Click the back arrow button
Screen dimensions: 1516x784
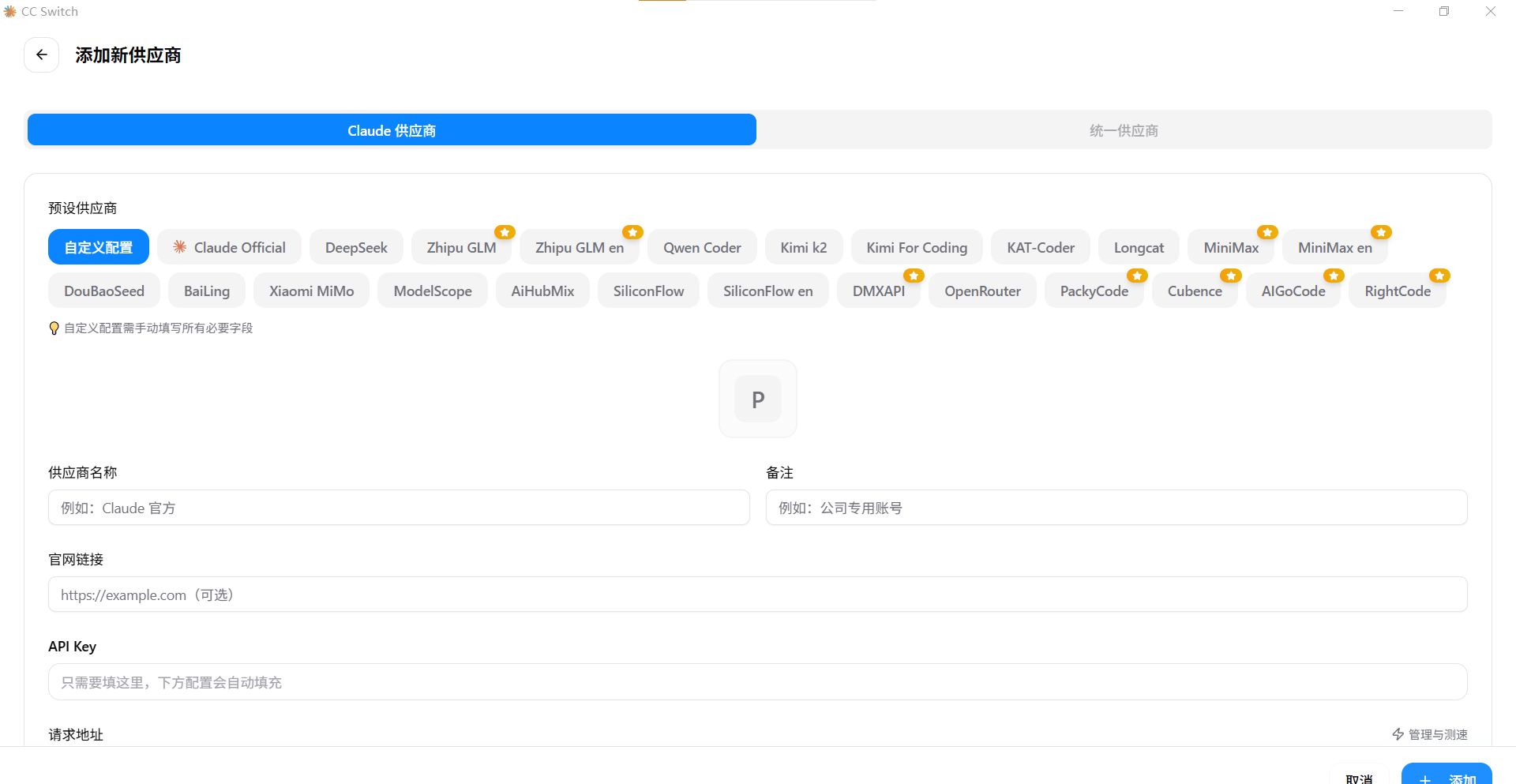[42, 55]
